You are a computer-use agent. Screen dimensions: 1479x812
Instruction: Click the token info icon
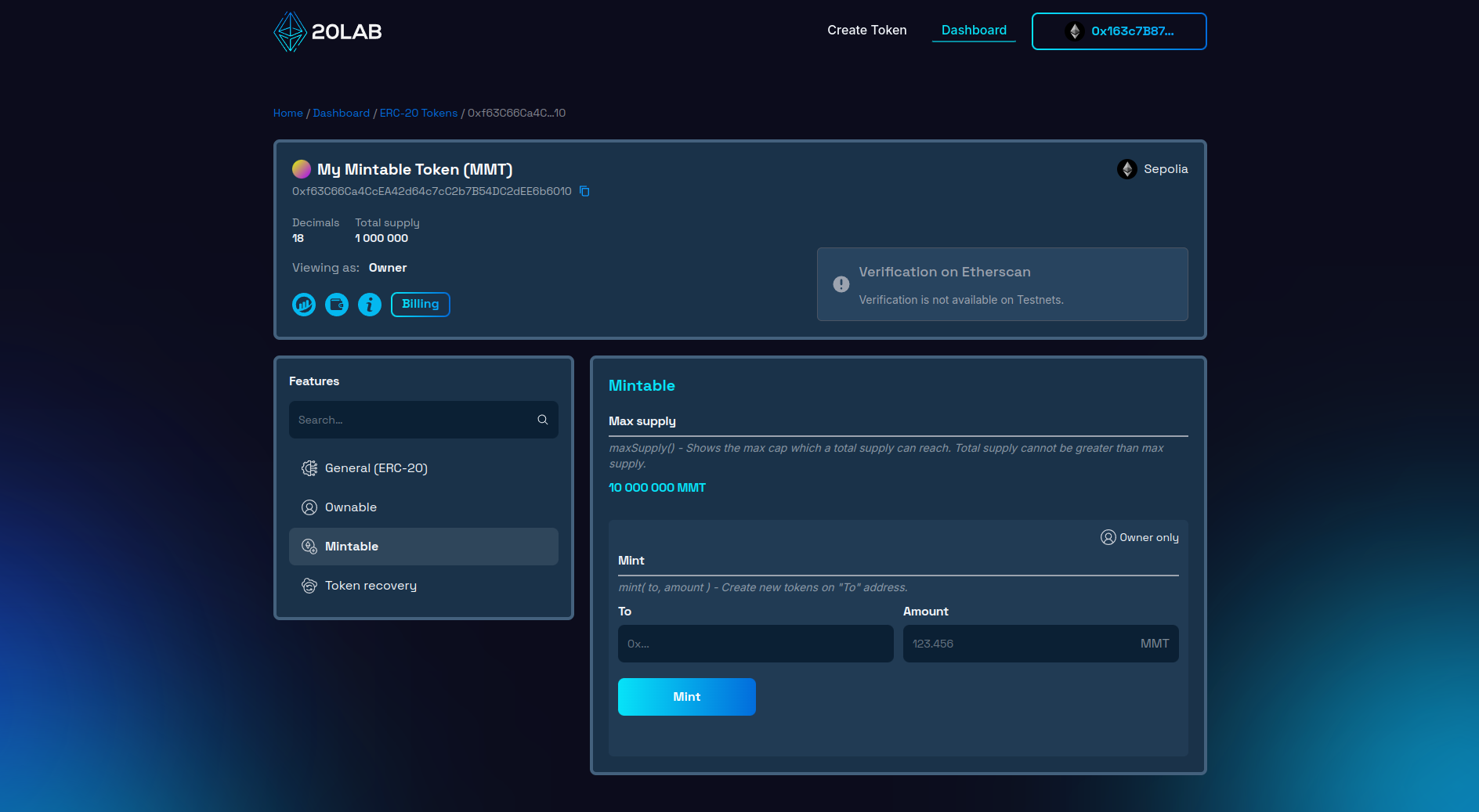click(370, 305)
